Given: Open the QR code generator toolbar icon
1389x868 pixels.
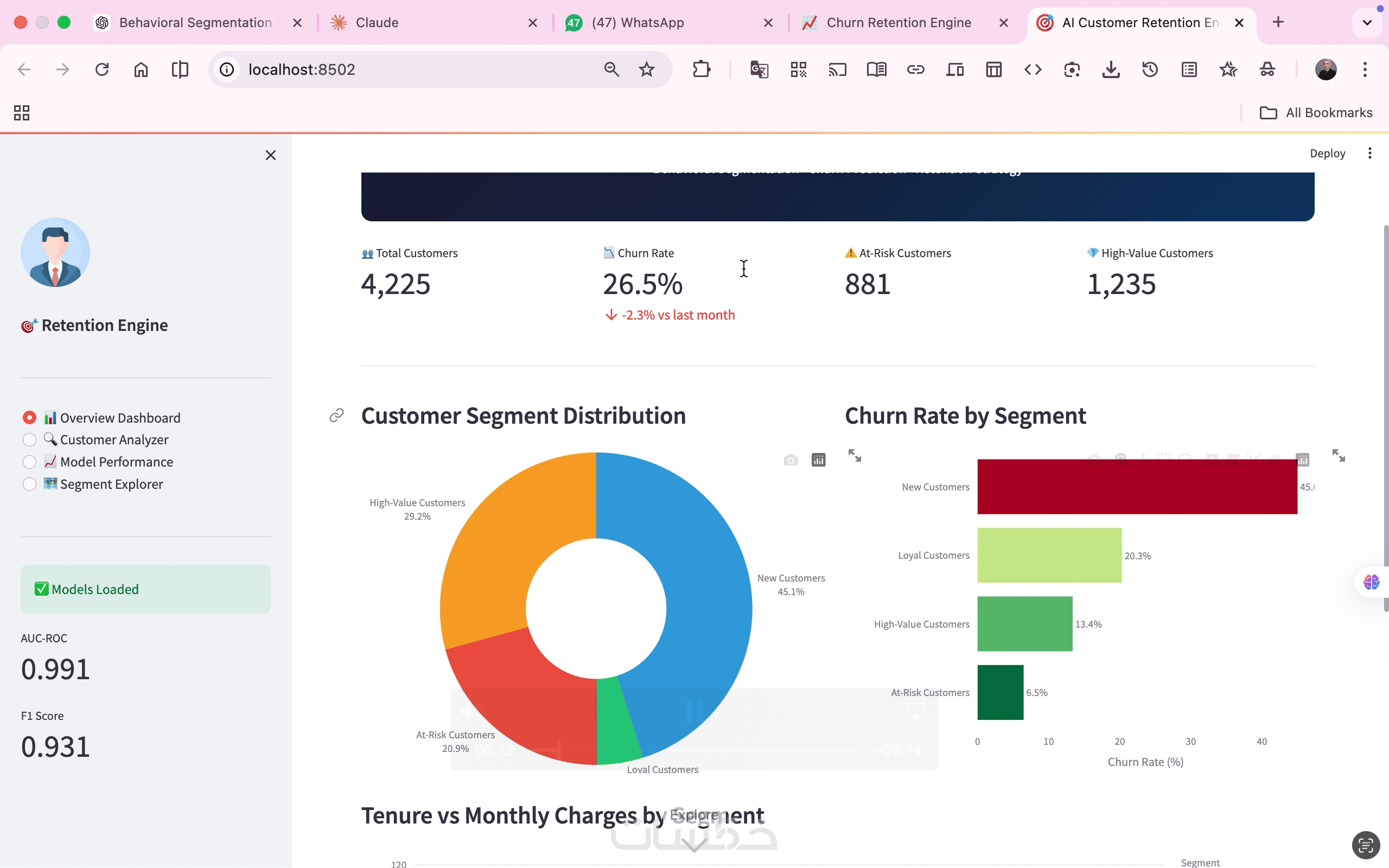Looking at the screenshot, I should pos(798,69).
